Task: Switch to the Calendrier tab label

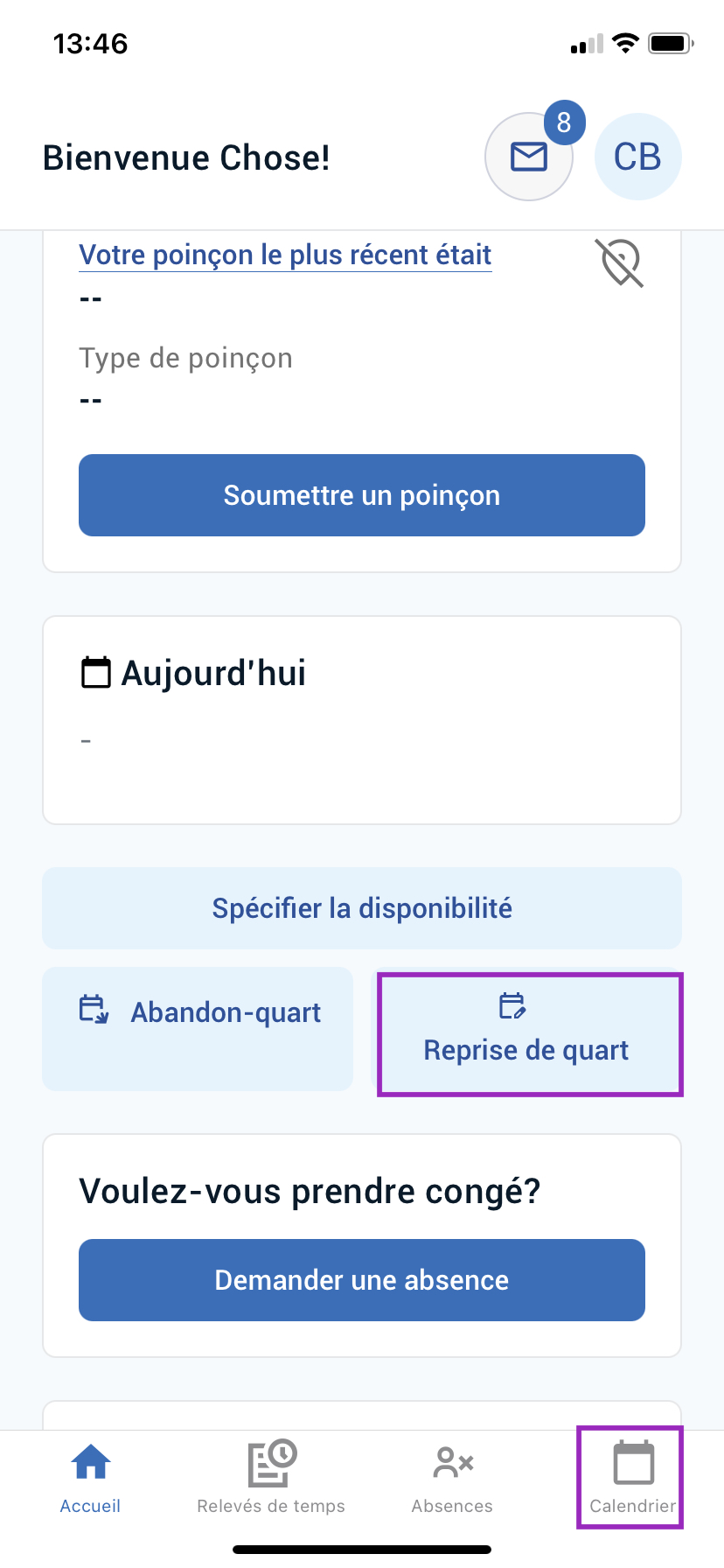Action: pyautogui.click(x=633, y=1506)
